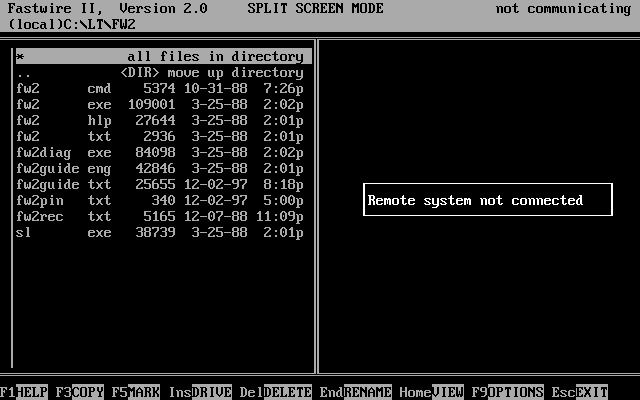Select the fw2 exe file row

[x=160, y=104]
